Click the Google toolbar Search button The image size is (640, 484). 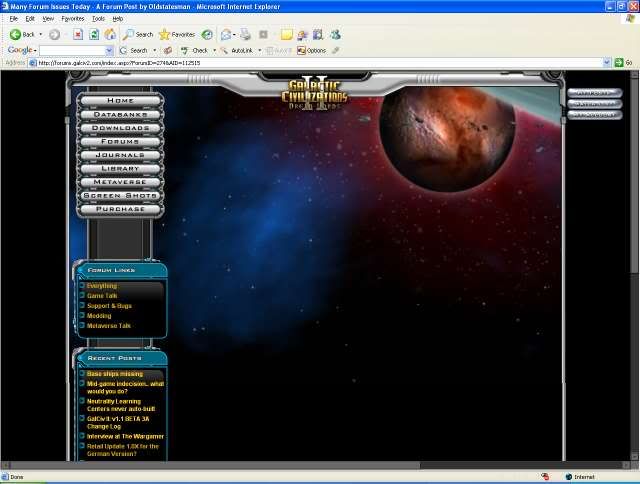(133, 51)
